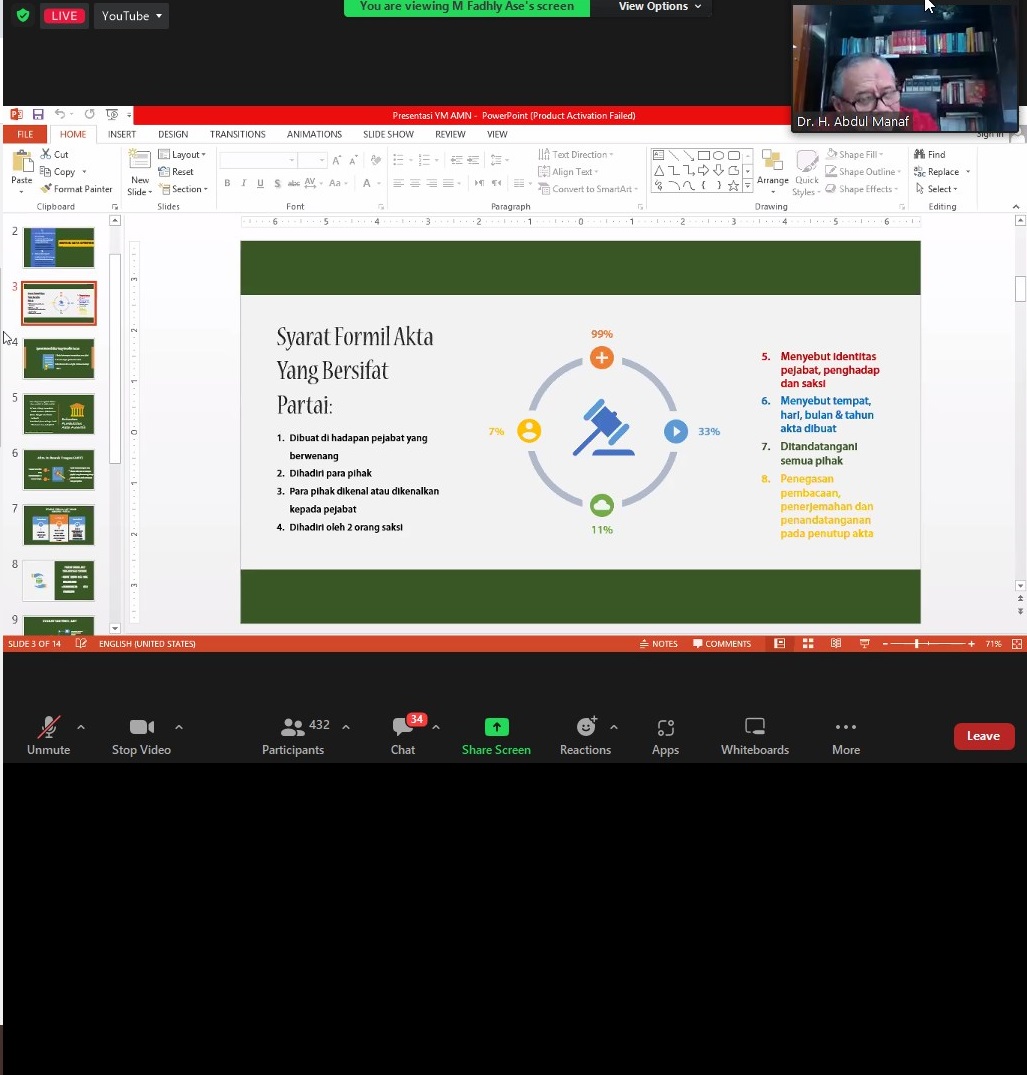The width and height of the screenshot is (1027, 1075).
Task: Adjust the PowerPoint zoom slider
Action: tap(916, 644)
